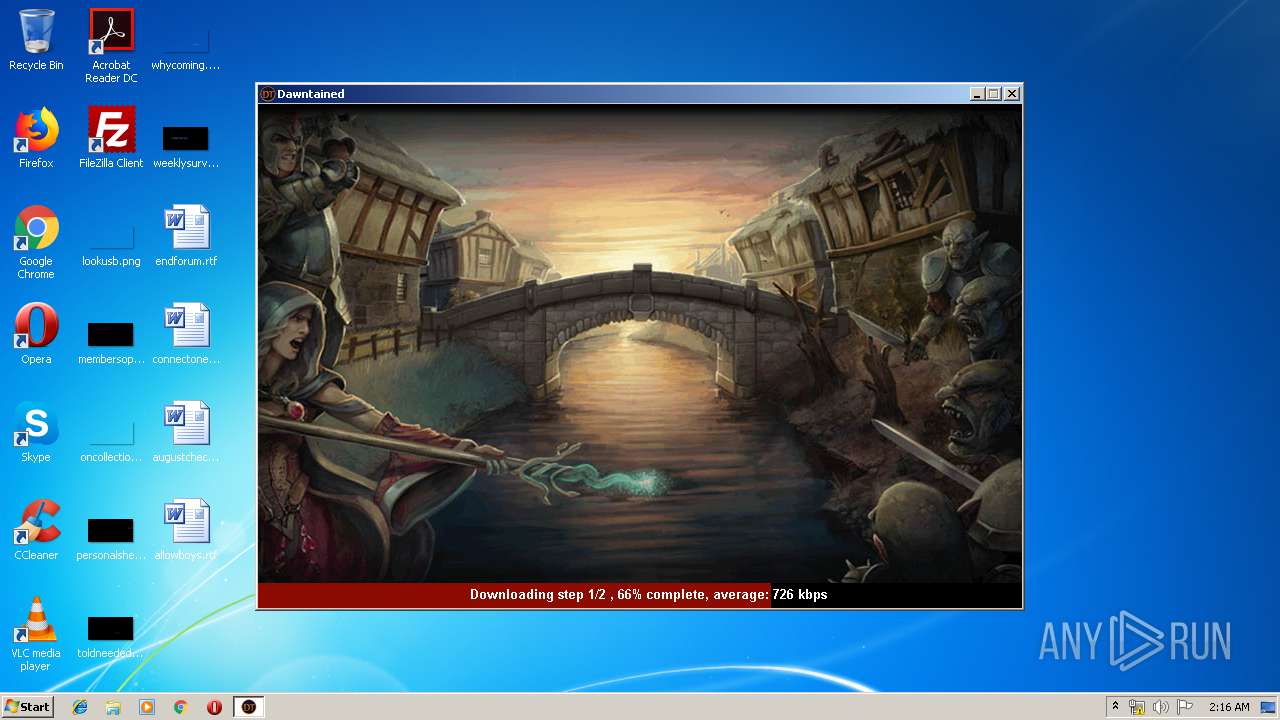The image size is (1280, 720).
Task: Open connectone document icon
Action: (186, 334)
